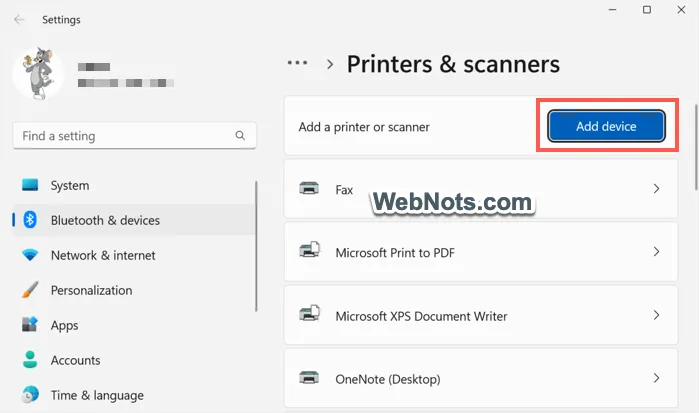Click the Bluetooth icon in sidebar
The image size is (699, 413).
[30, 219]
